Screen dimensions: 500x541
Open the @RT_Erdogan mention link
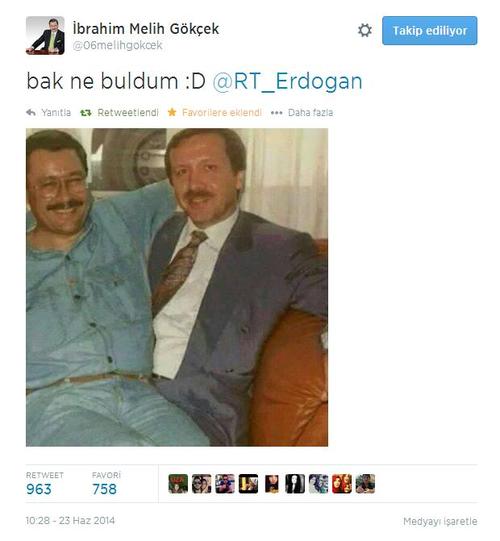click(x=287, y=81)
